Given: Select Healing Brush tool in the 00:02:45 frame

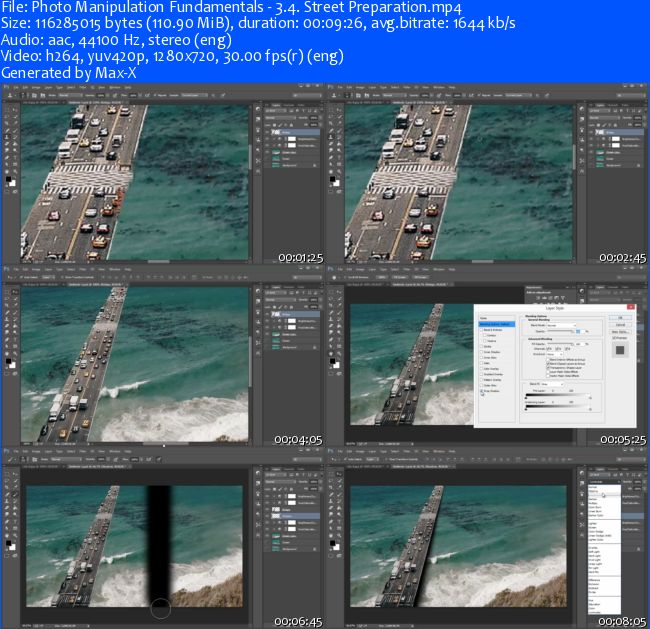Looking at the screenshot, I should click(331, 130).
